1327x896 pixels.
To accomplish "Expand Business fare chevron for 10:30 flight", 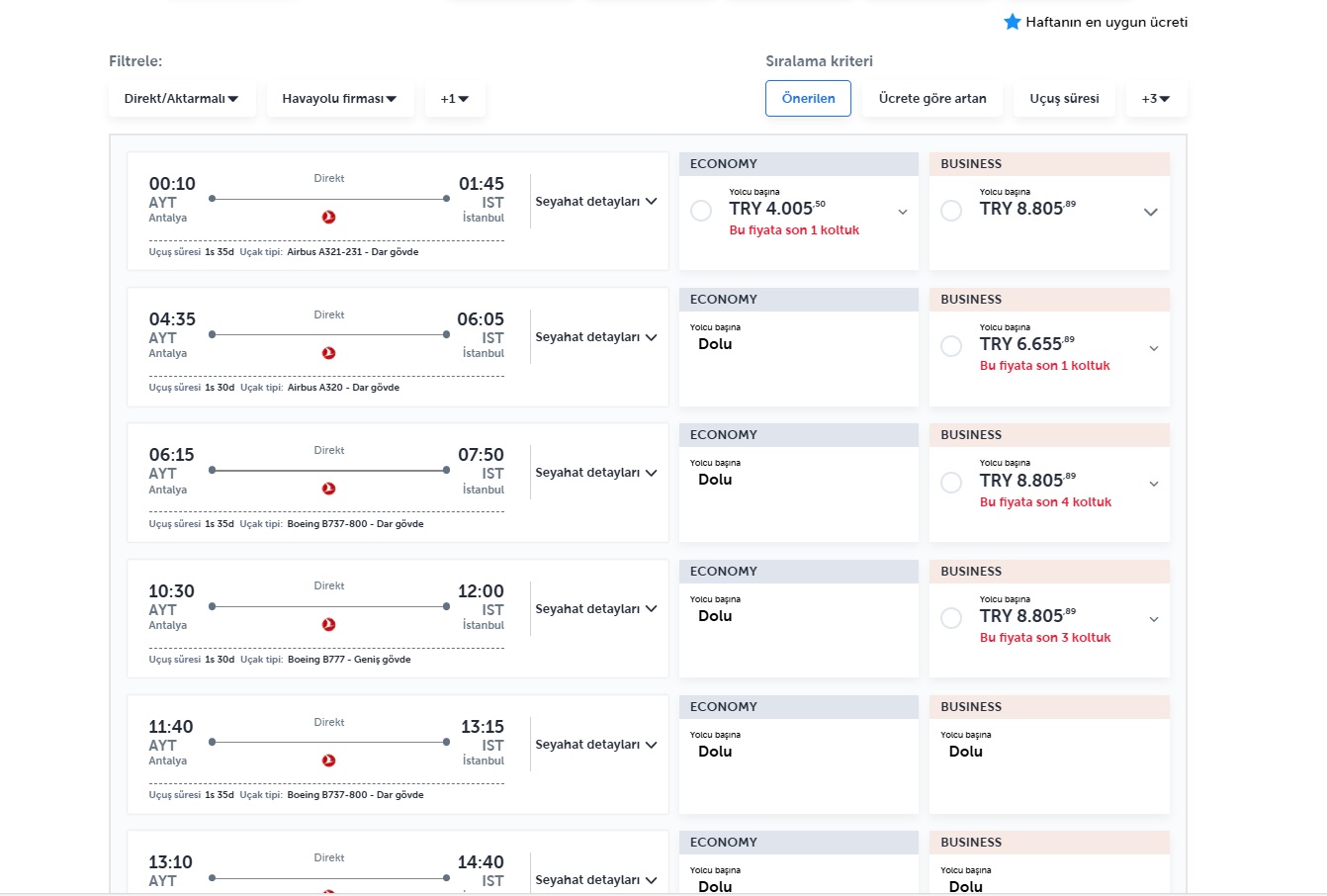I will pos(1154,619).
